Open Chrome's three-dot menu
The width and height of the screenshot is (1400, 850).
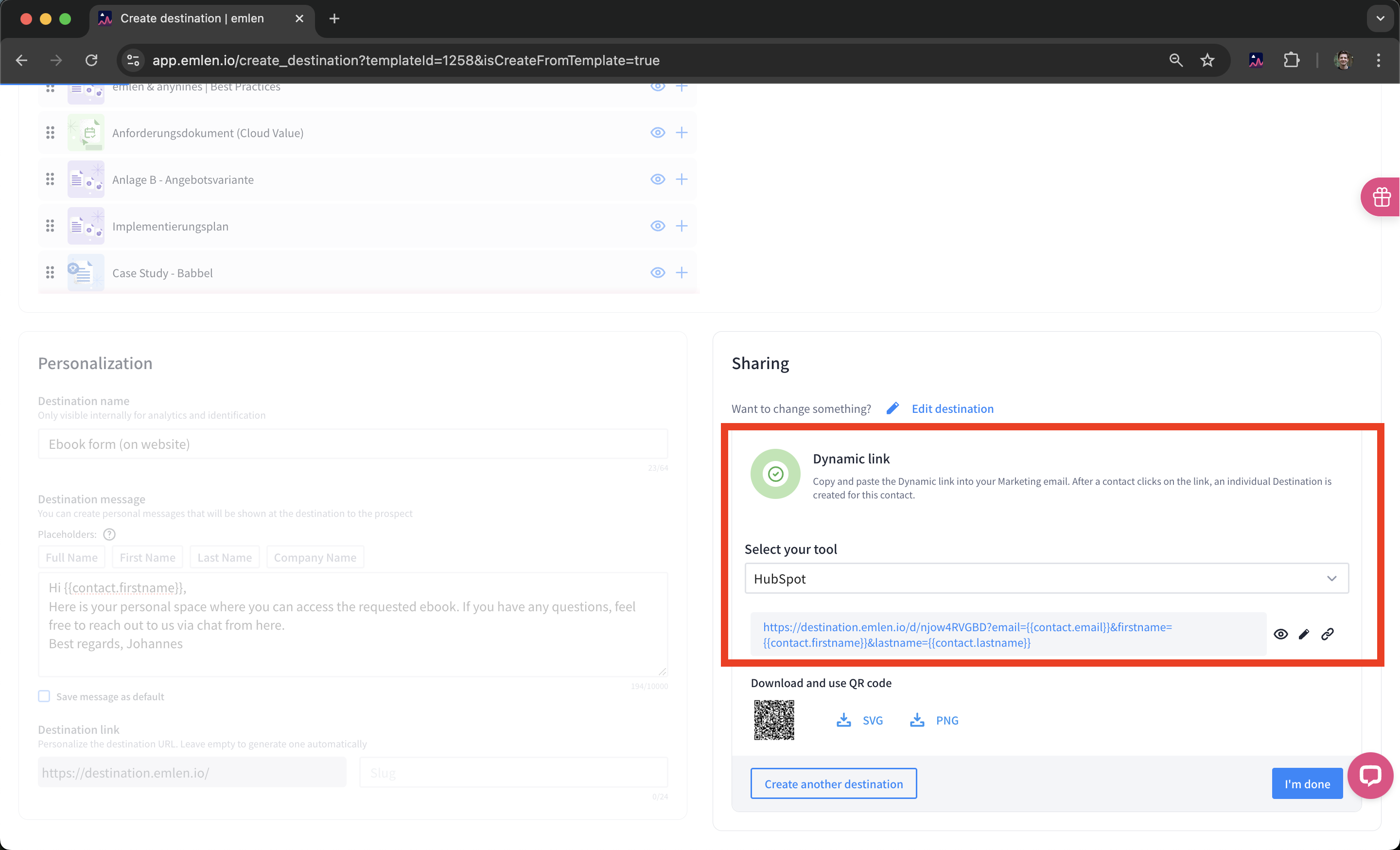tap(1378, 60)
